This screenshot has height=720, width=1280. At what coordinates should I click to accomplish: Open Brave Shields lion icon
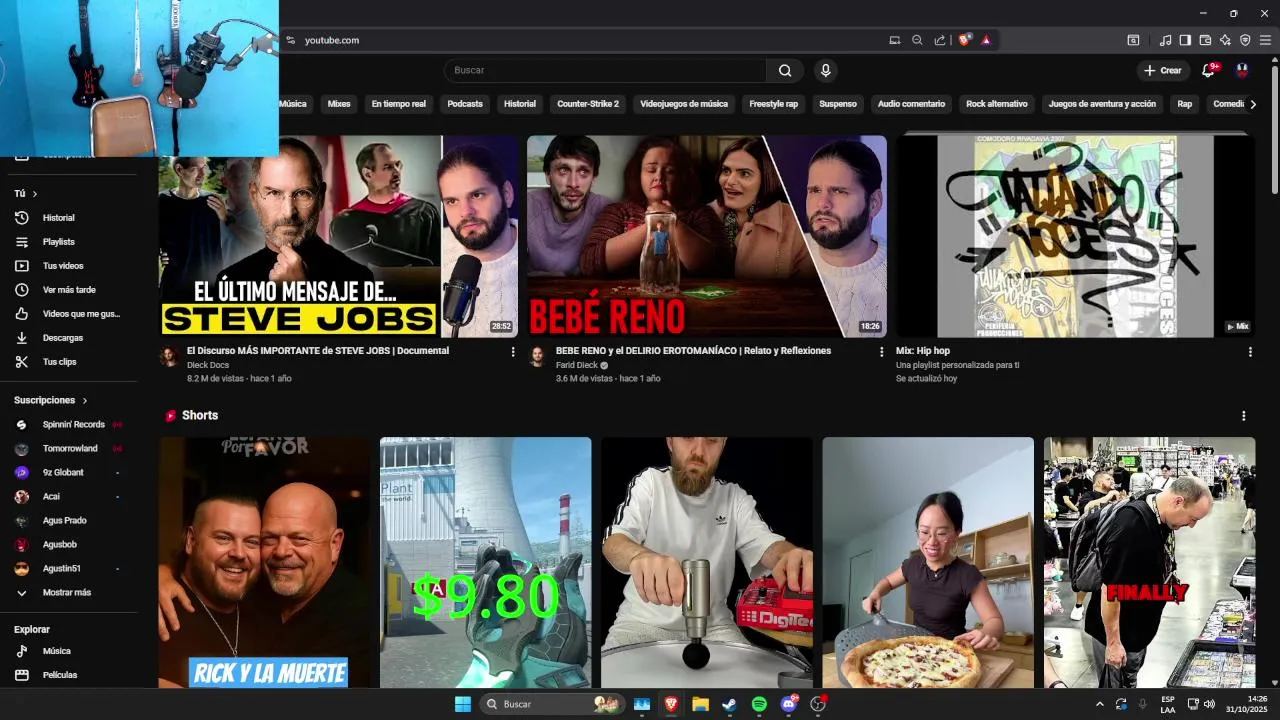[x=964, y=40]
